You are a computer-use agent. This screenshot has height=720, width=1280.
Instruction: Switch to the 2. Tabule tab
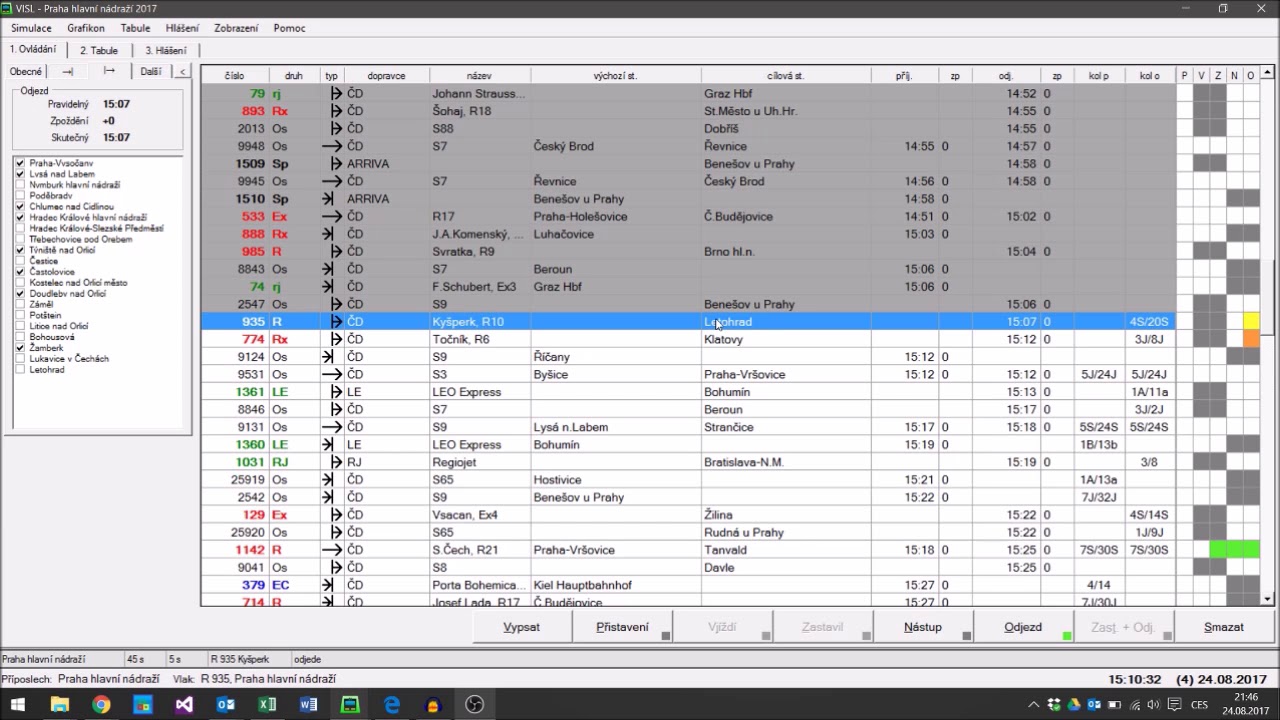(x=99, y=50)
